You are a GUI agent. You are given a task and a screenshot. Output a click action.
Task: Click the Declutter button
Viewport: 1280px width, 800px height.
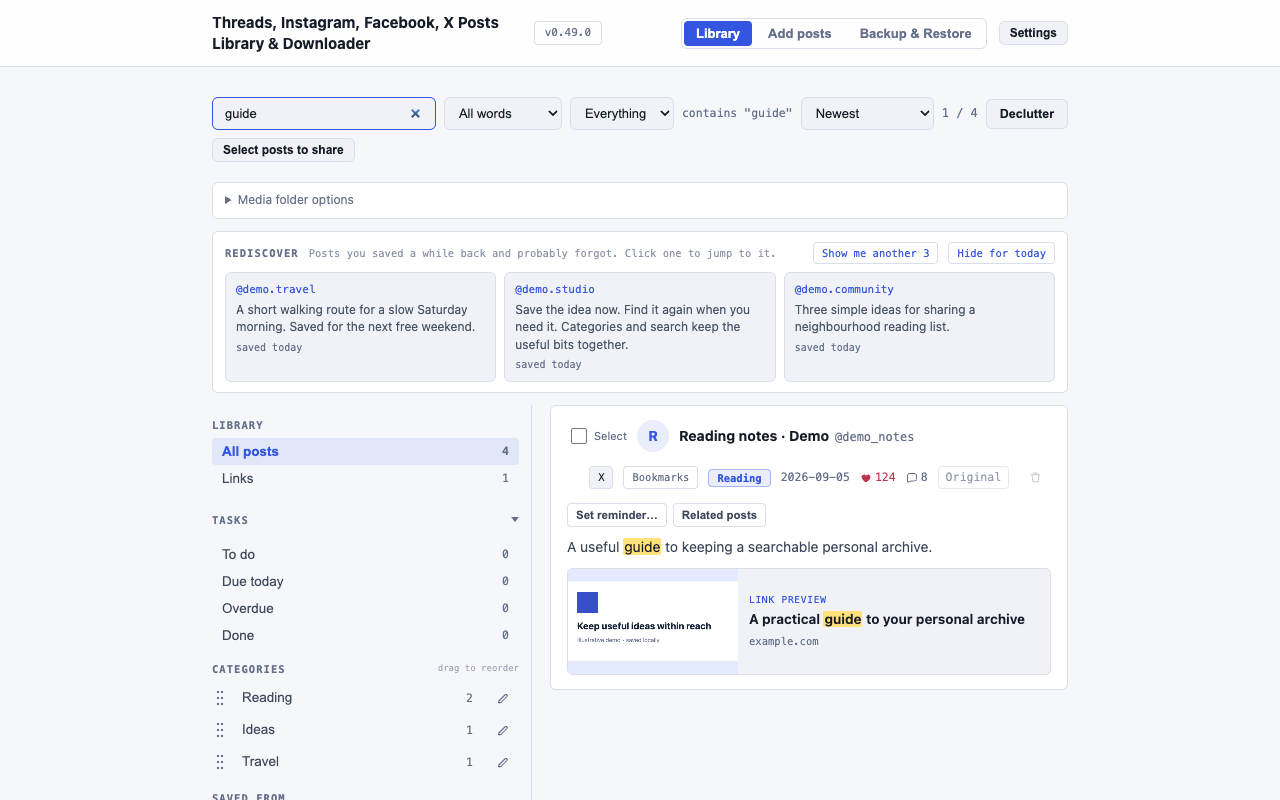(x=1027, y=114)
